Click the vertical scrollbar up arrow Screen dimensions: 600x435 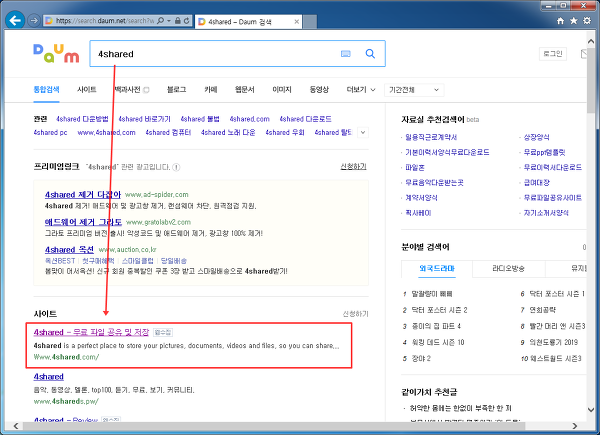(x=591, y=41)
